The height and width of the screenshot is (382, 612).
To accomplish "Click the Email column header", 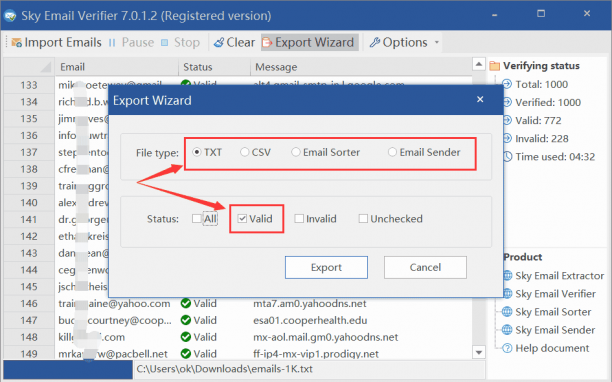I will 117,67.
